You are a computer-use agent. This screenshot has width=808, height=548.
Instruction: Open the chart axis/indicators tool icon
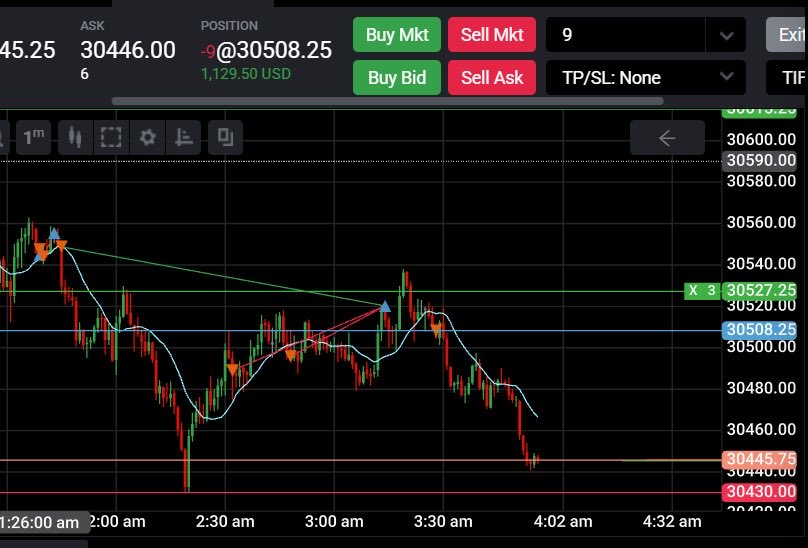coord(183,137)
